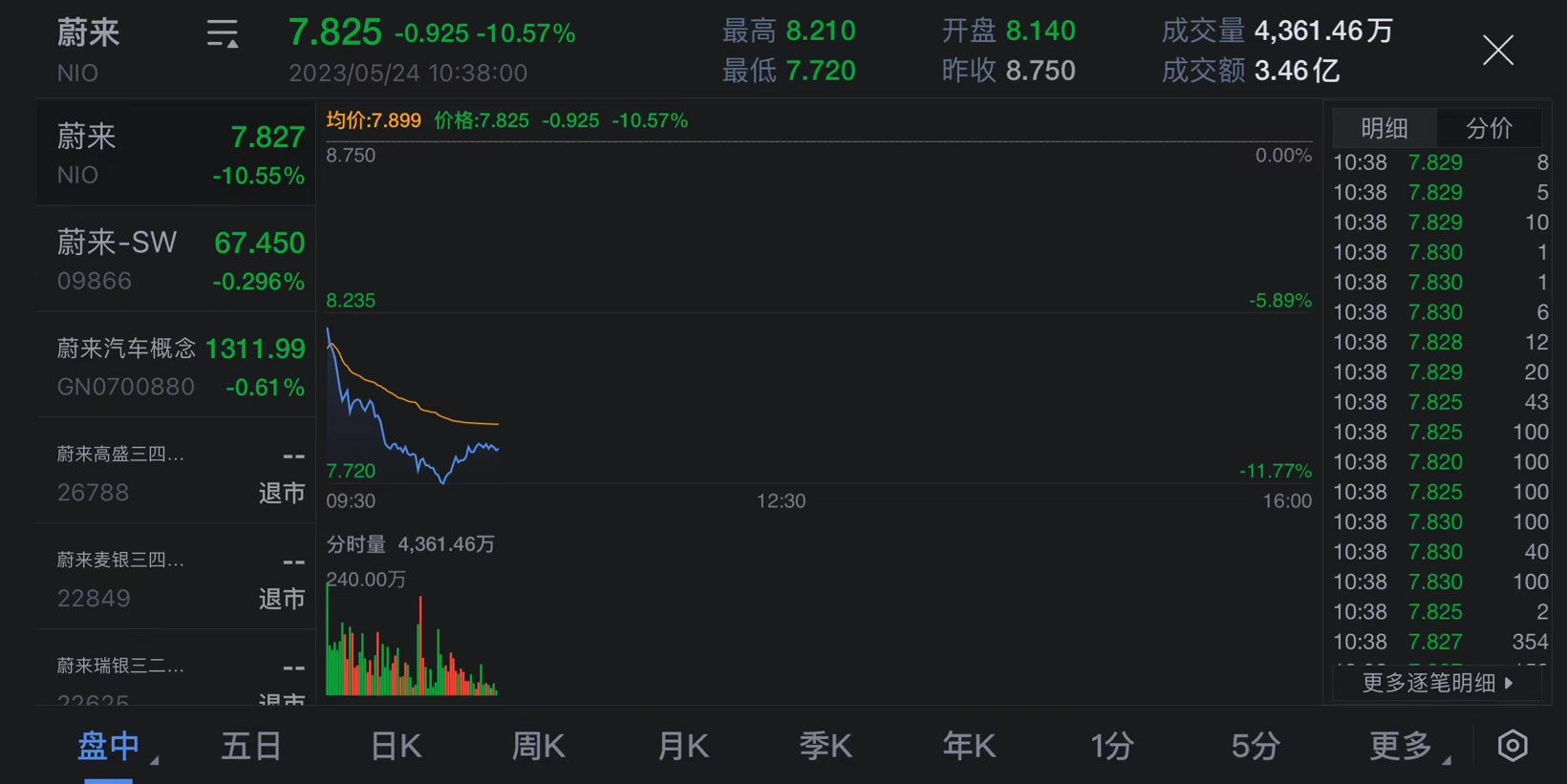1567x784 pixels.
Task: Click the 8.235 price axis label
Action: pos(351,301)
